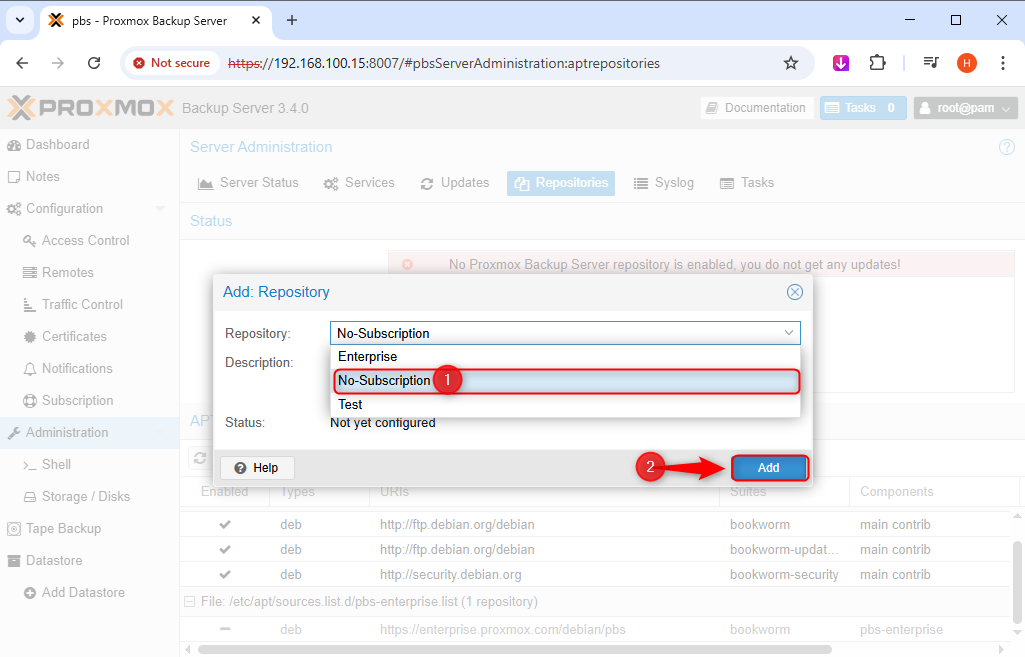Open Shell in sidebar
Image resolution: width=1025 pixels, height=657 pixels.
[x=90, y=465]
